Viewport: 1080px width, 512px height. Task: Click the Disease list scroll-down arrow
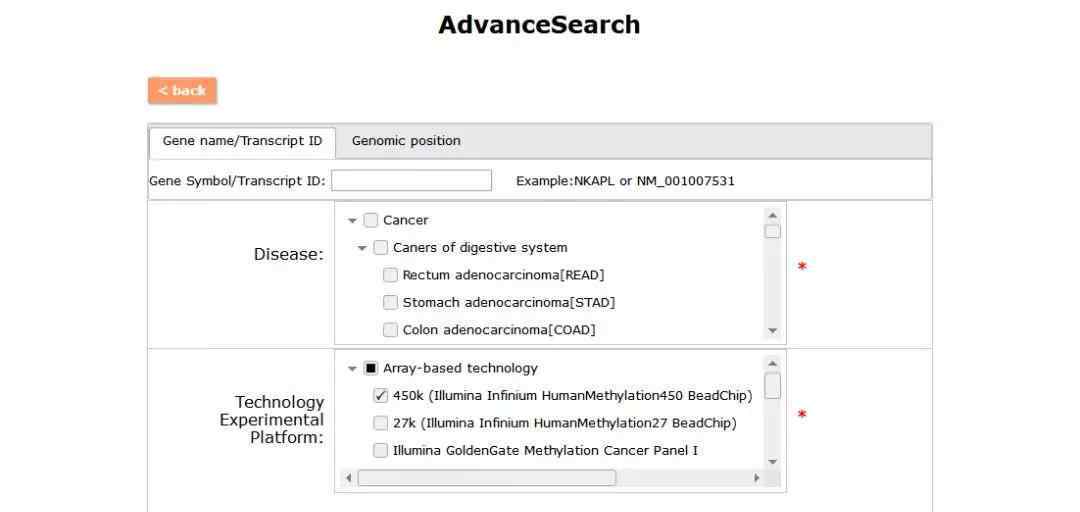[x=772, y=331]
